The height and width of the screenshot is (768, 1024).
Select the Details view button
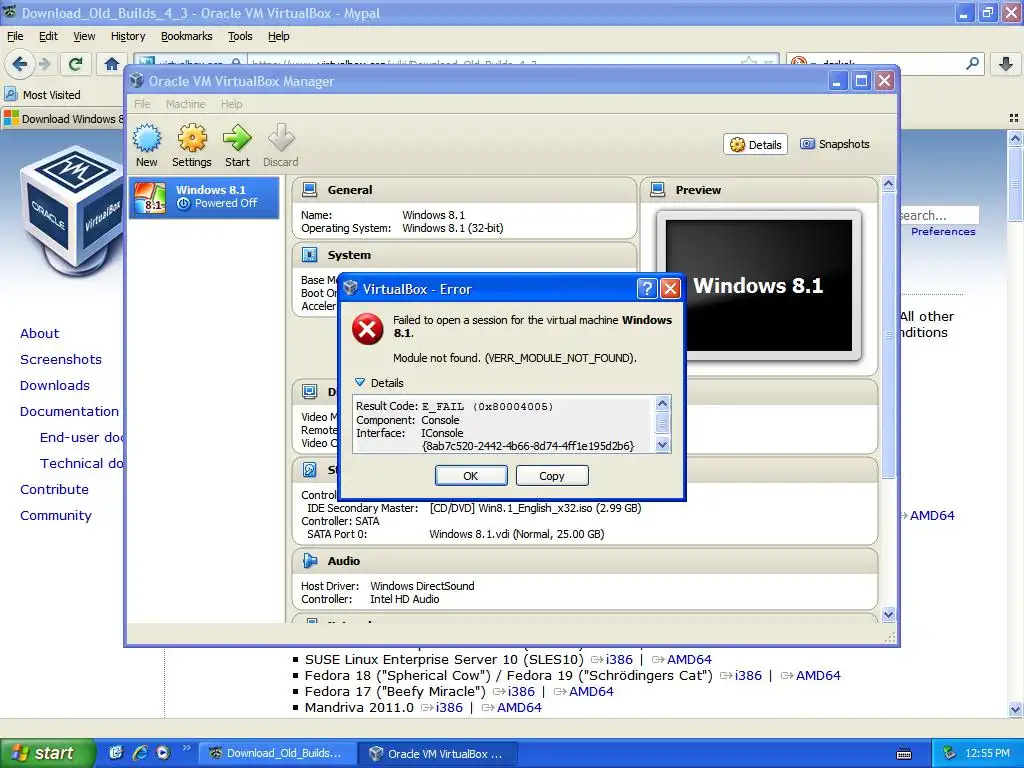[756, 144]
